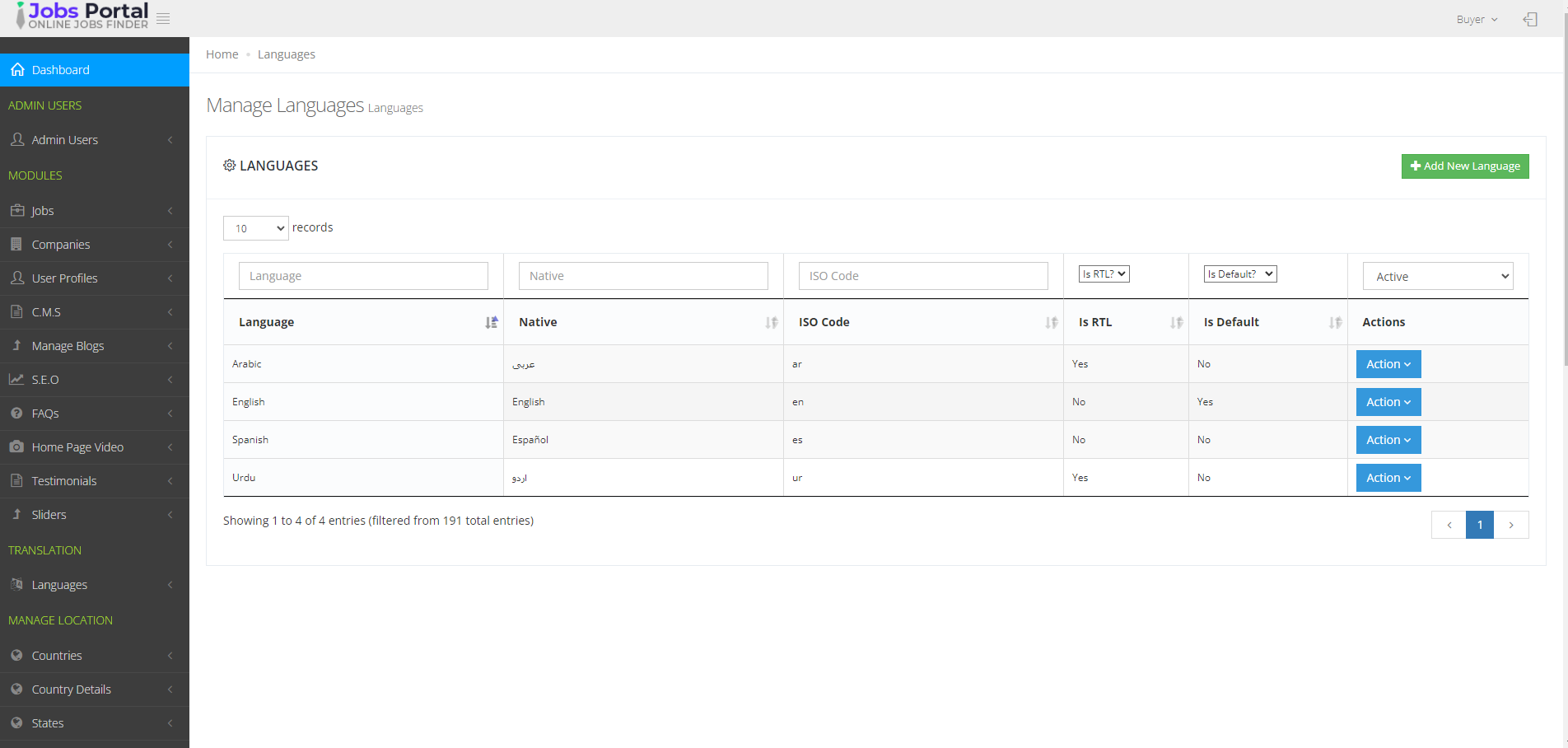The width and height of the screenshot is (1568, 748).
Task: Click the logout icon in header
Action: tap(1530, 20)
